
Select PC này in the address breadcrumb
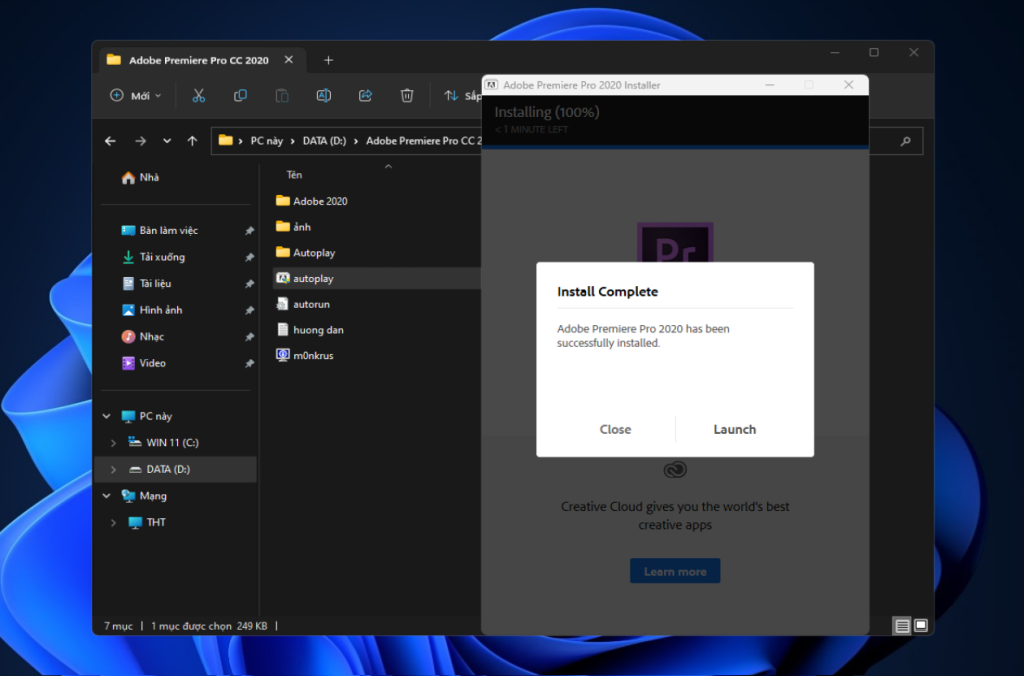(266, 141)
